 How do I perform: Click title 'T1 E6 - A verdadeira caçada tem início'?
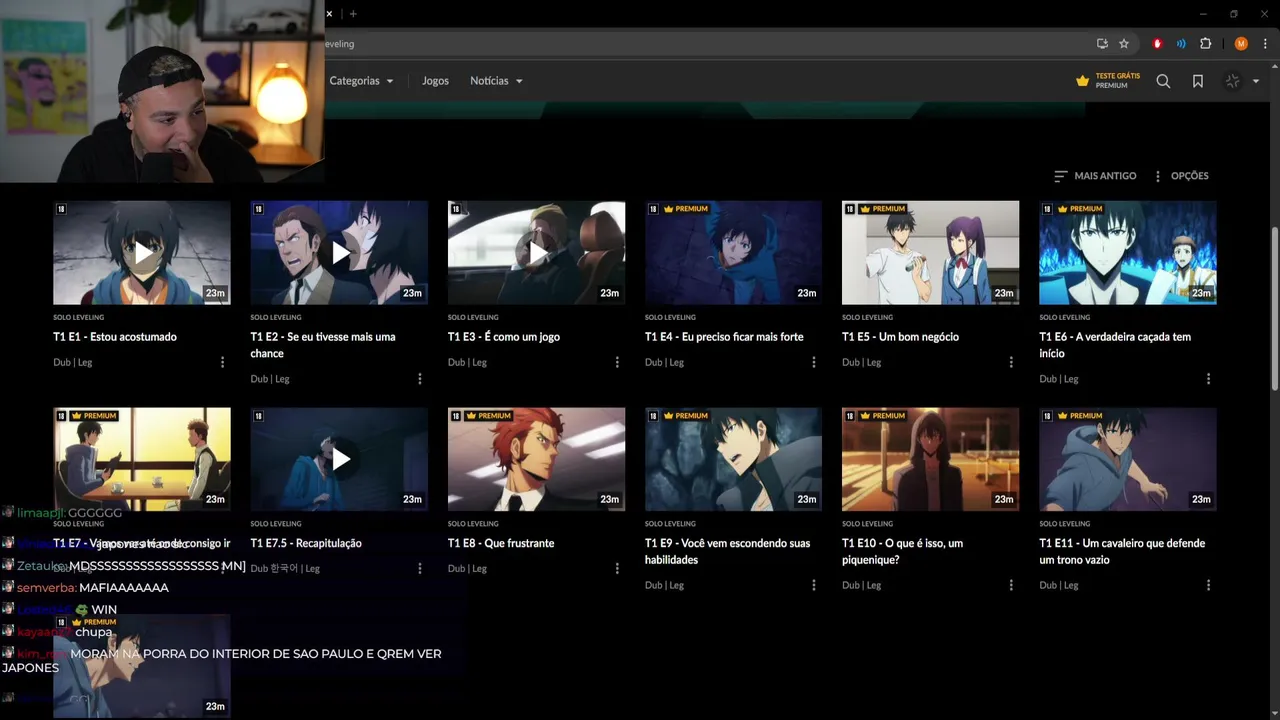tap(1115, 345)
